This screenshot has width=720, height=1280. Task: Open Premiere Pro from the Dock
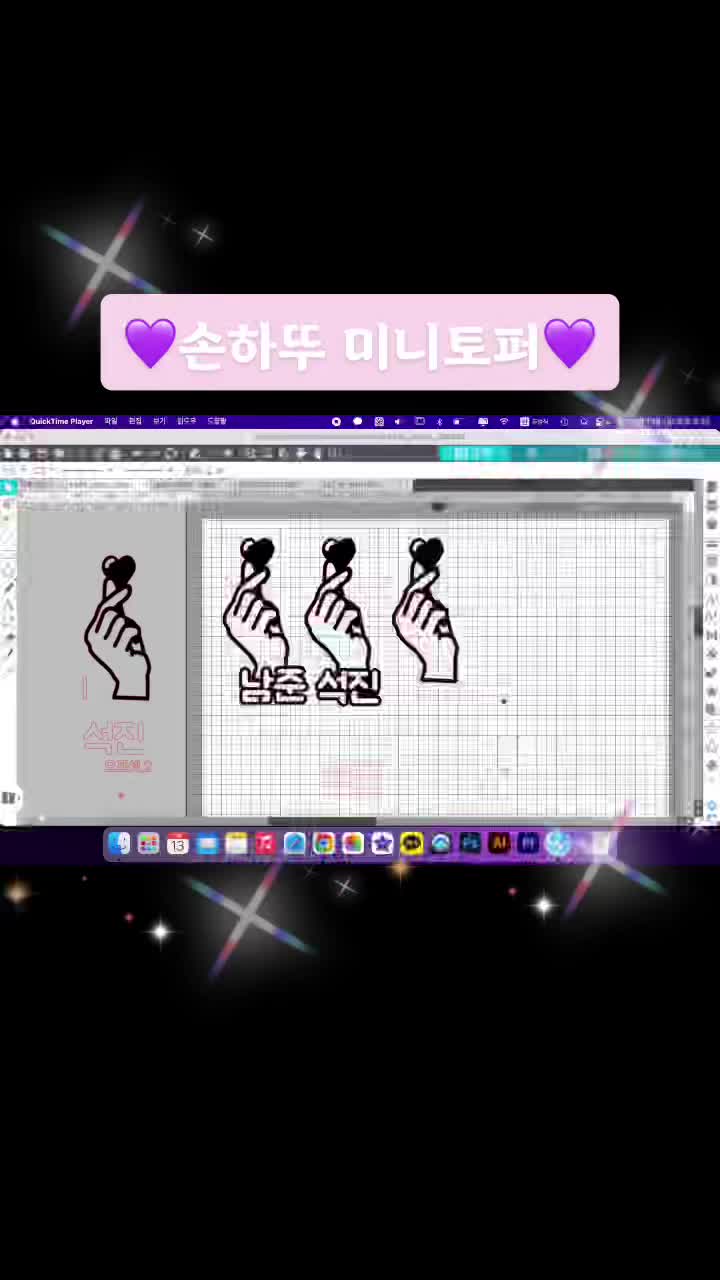[x=528, y=844]
